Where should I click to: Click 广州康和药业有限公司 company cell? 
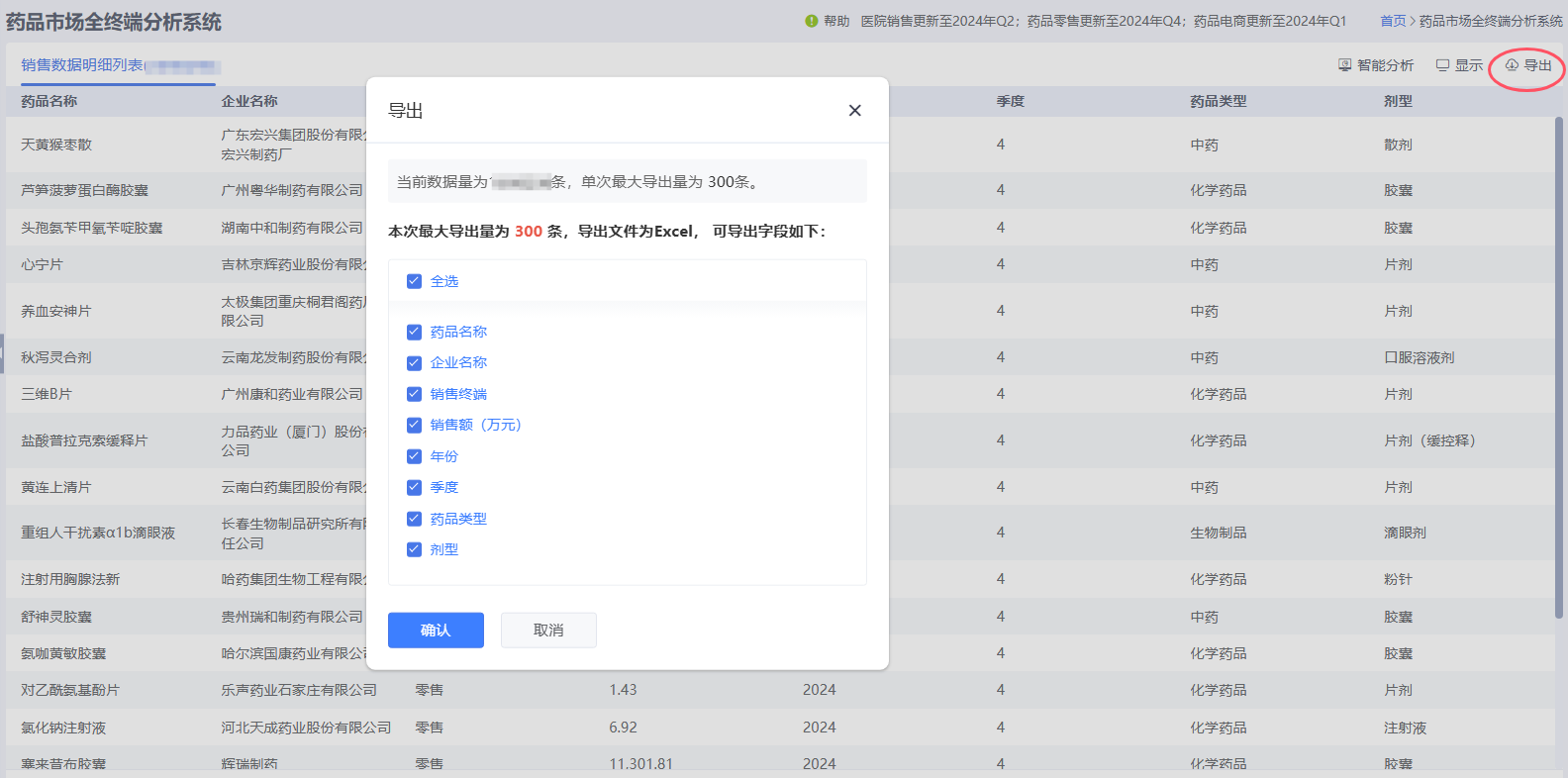pos(292,394)
